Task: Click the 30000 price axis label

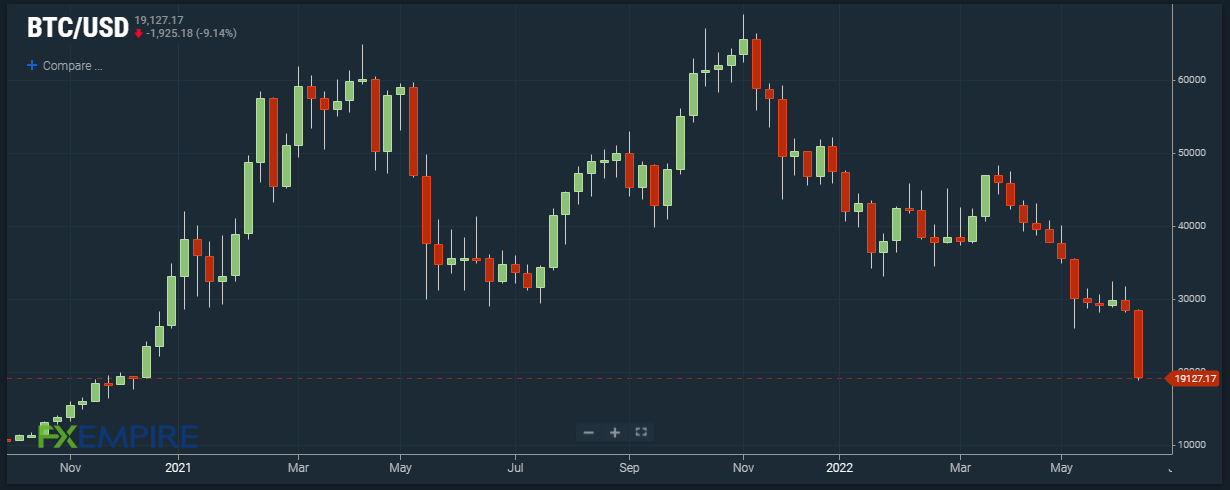Action: tap(1191, 299)
